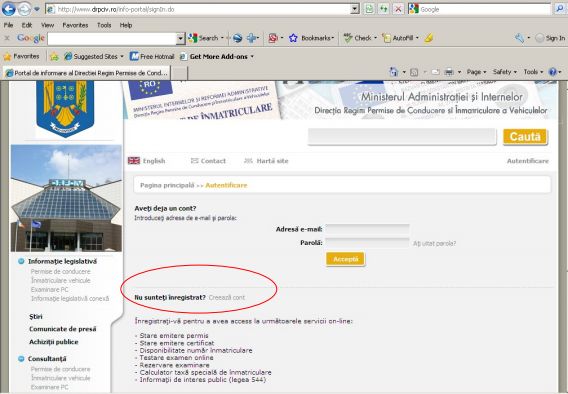Viewport: 568px width, 394px height.
Task: Click the AutoFill toolbar icon
Action: pos(387,38)
